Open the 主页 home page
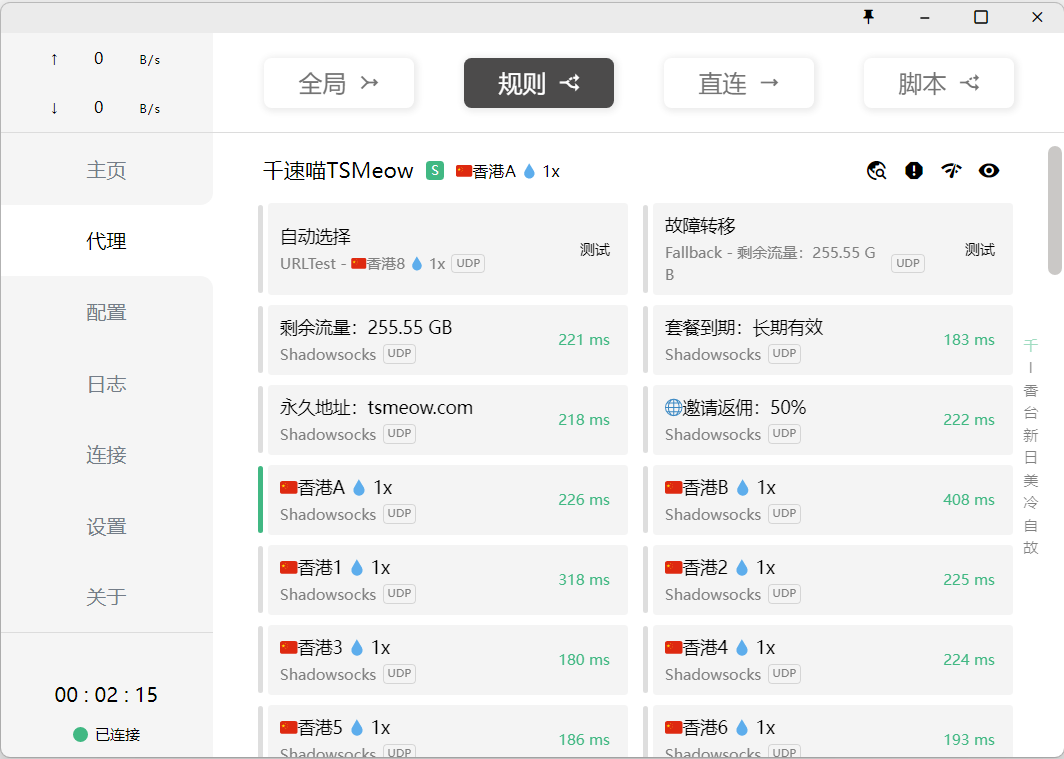This screenshot has height=759, width=1064. coord(107,170)
